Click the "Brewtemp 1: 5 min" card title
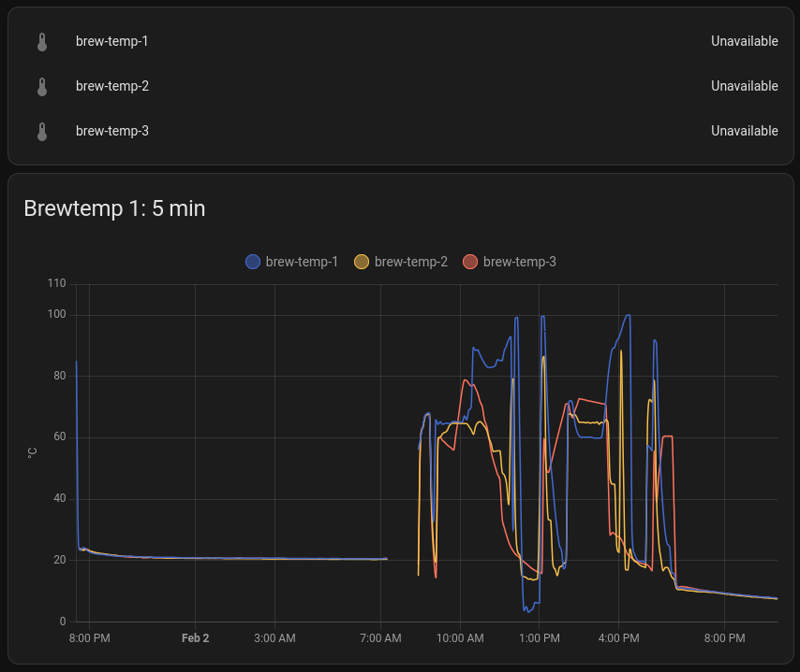Image resolution: width=800 pixels, height=672 pixels. 114,208
